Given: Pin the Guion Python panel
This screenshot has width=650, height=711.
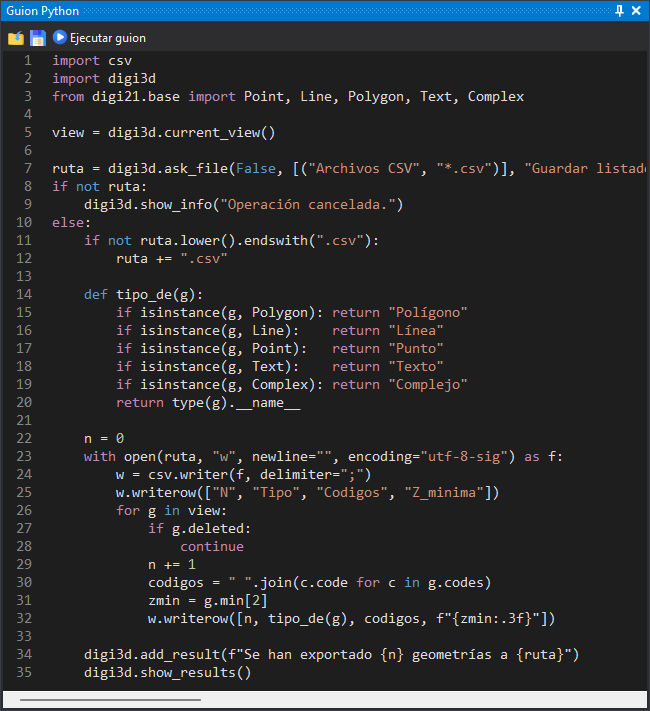Looking at the screenshot, I should pos(619,10).
